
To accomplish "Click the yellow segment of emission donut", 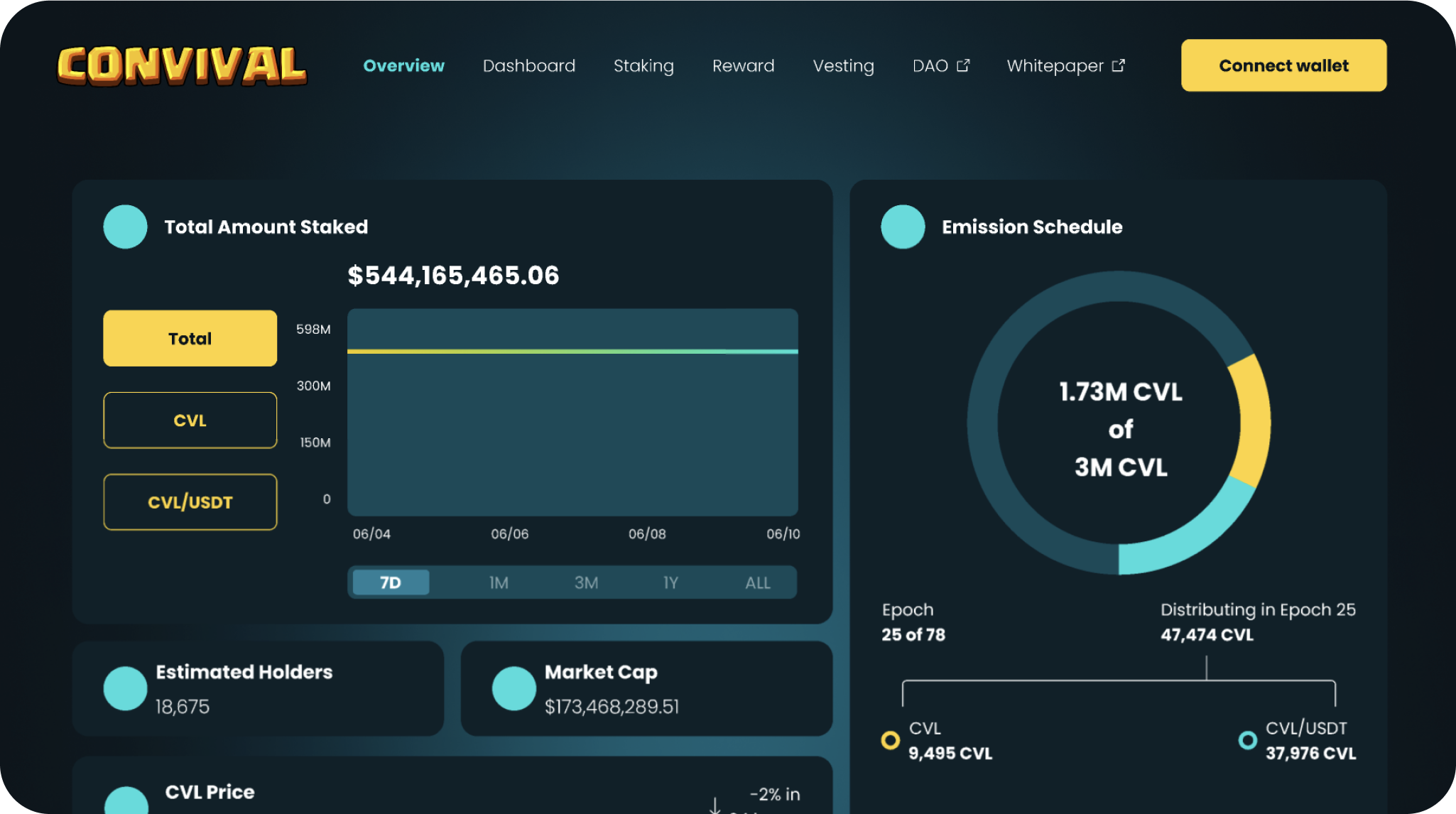I will [1253, 420].
